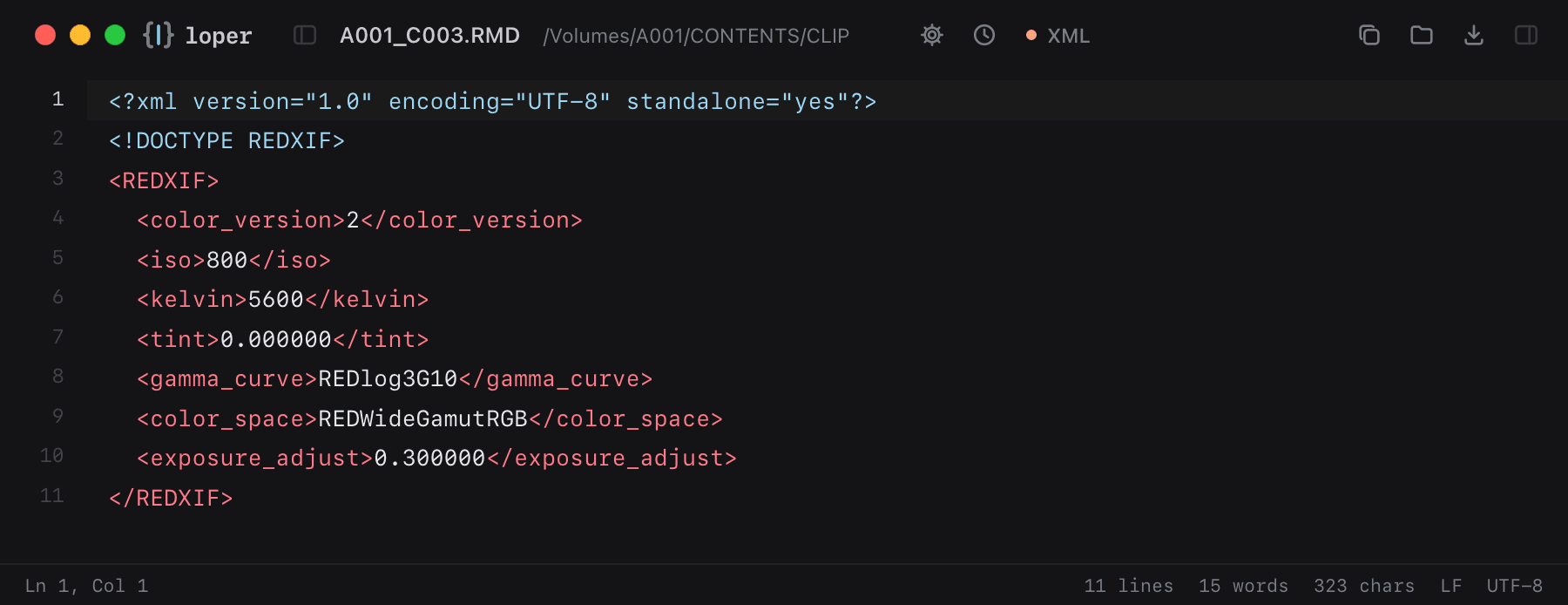
Task: Click the DOCTYPE REDXIF line
Action: click(226, 141)
